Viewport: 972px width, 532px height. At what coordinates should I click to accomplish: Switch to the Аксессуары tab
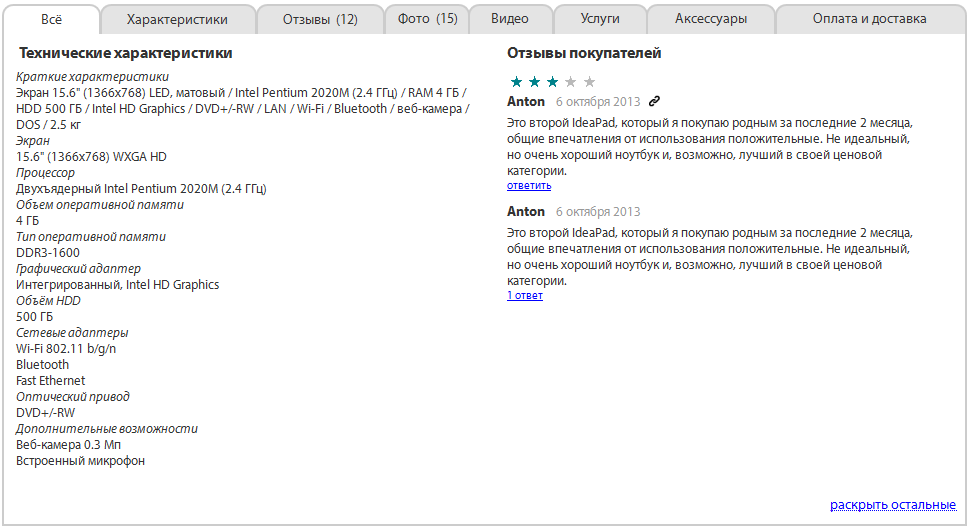click(710, 19)
